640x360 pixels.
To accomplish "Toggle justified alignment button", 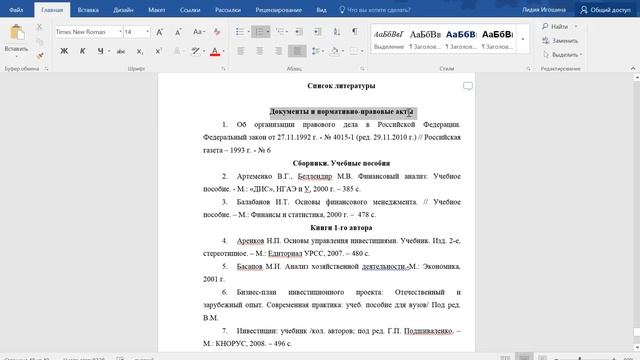I will 297,51.
